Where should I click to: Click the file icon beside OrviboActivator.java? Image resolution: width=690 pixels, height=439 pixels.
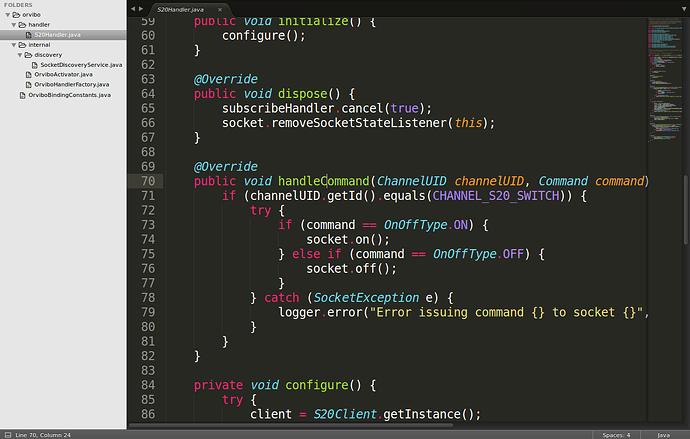click(28, 74)
